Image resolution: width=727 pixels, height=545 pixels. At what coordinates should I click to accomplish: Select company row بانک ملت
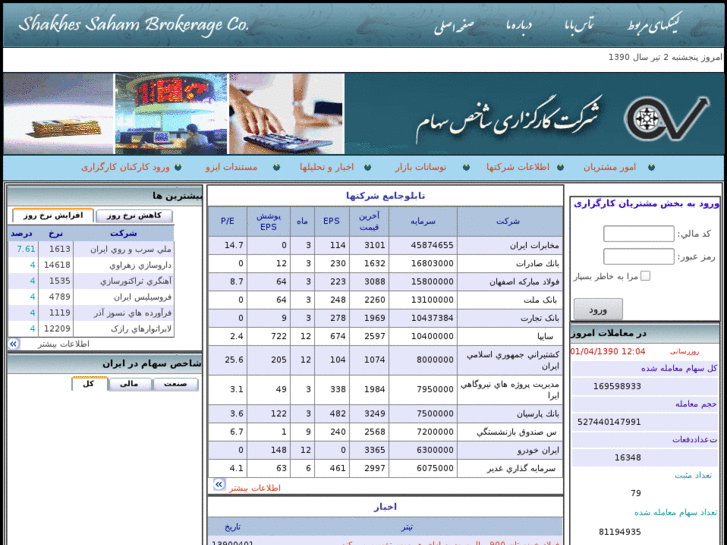coord(385,300)
